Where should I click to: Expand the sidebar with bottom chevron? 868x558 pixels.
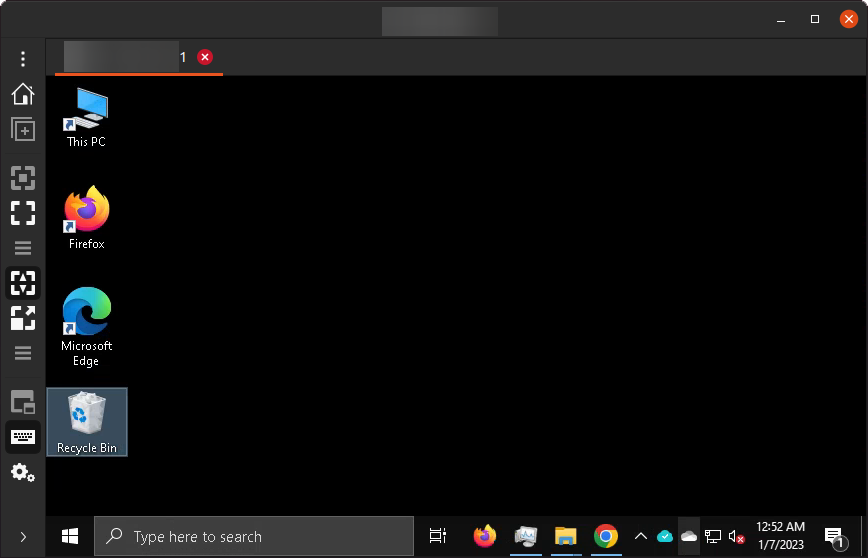coord(23,537)
